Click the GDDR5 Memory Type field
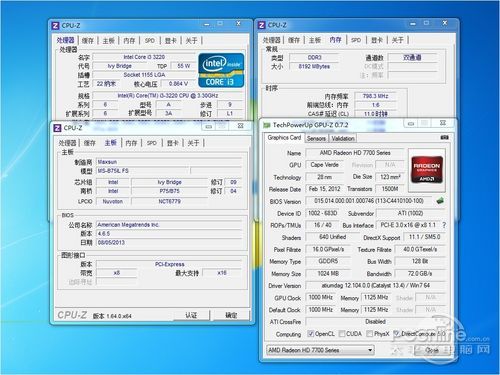The width and height of the screenshot is (500, 375). pos(328,261)
